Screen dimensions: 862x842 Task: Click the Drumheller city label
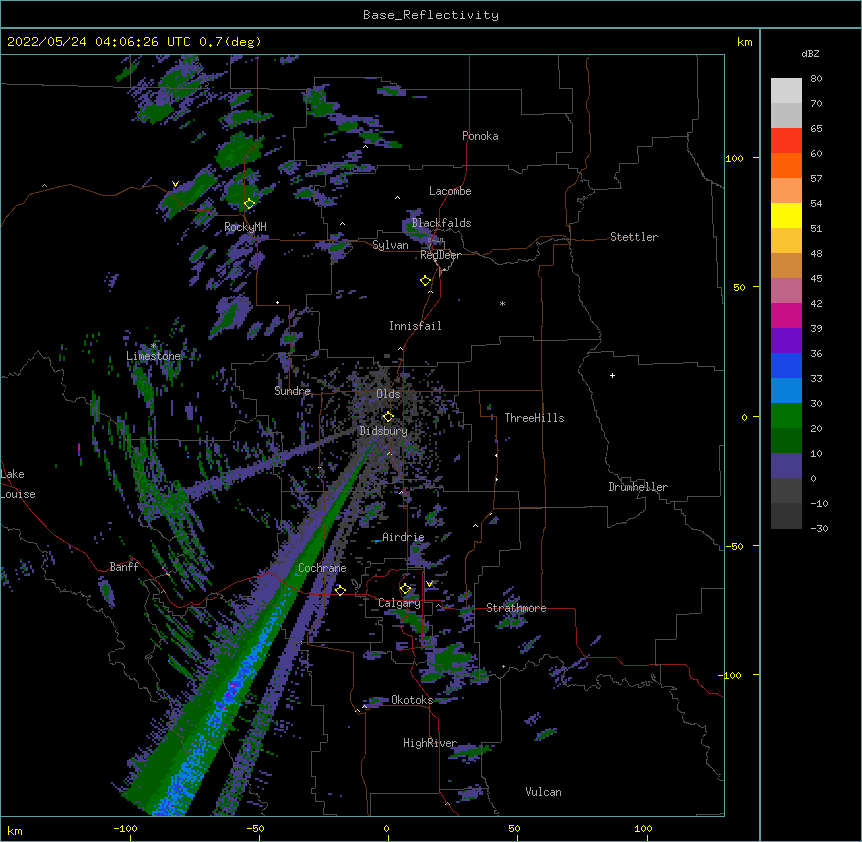coord(638,487)
